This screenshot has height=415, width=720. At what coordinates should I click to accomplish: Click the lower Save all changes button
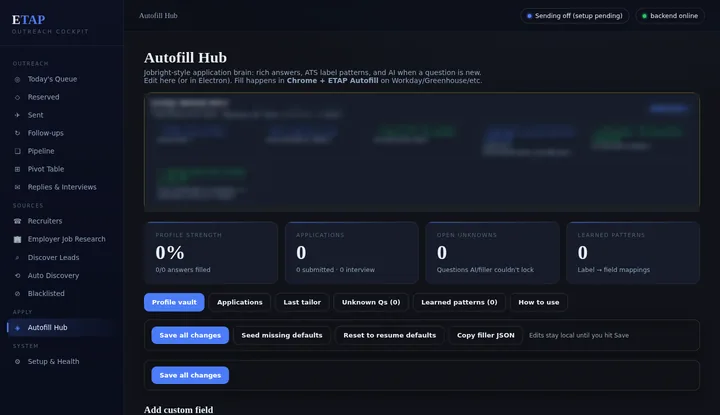click(190, 375)
